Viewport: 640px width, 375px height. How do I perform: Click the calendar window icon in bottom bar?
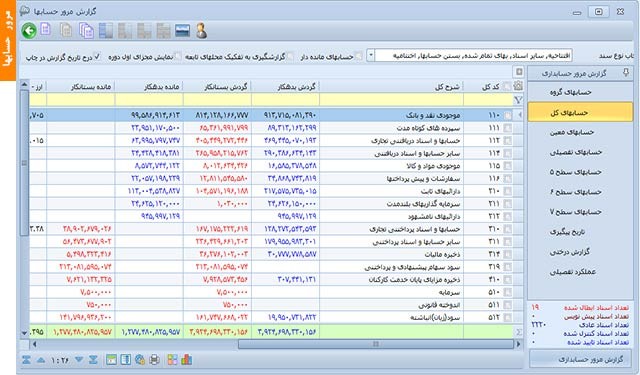click(111, 359)
